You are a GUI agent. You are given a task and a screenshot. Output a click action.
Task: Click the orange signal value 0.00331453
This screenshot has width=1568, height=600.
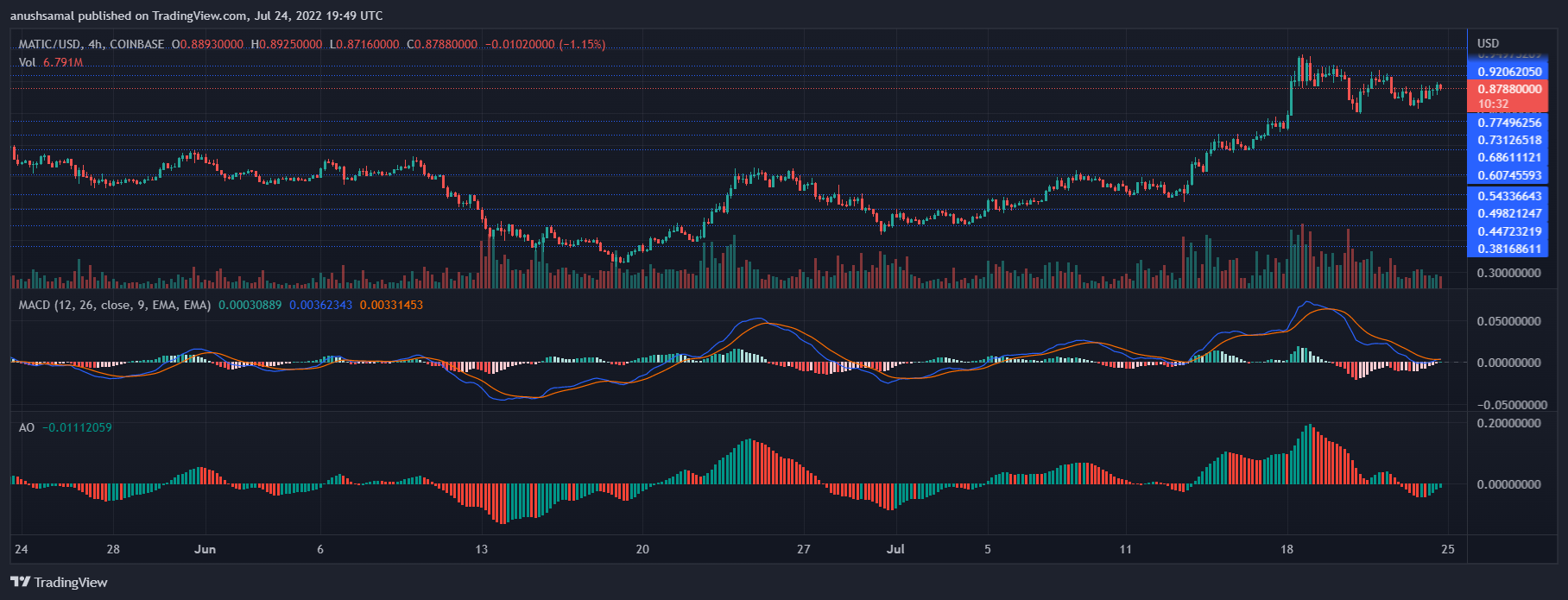391,305
